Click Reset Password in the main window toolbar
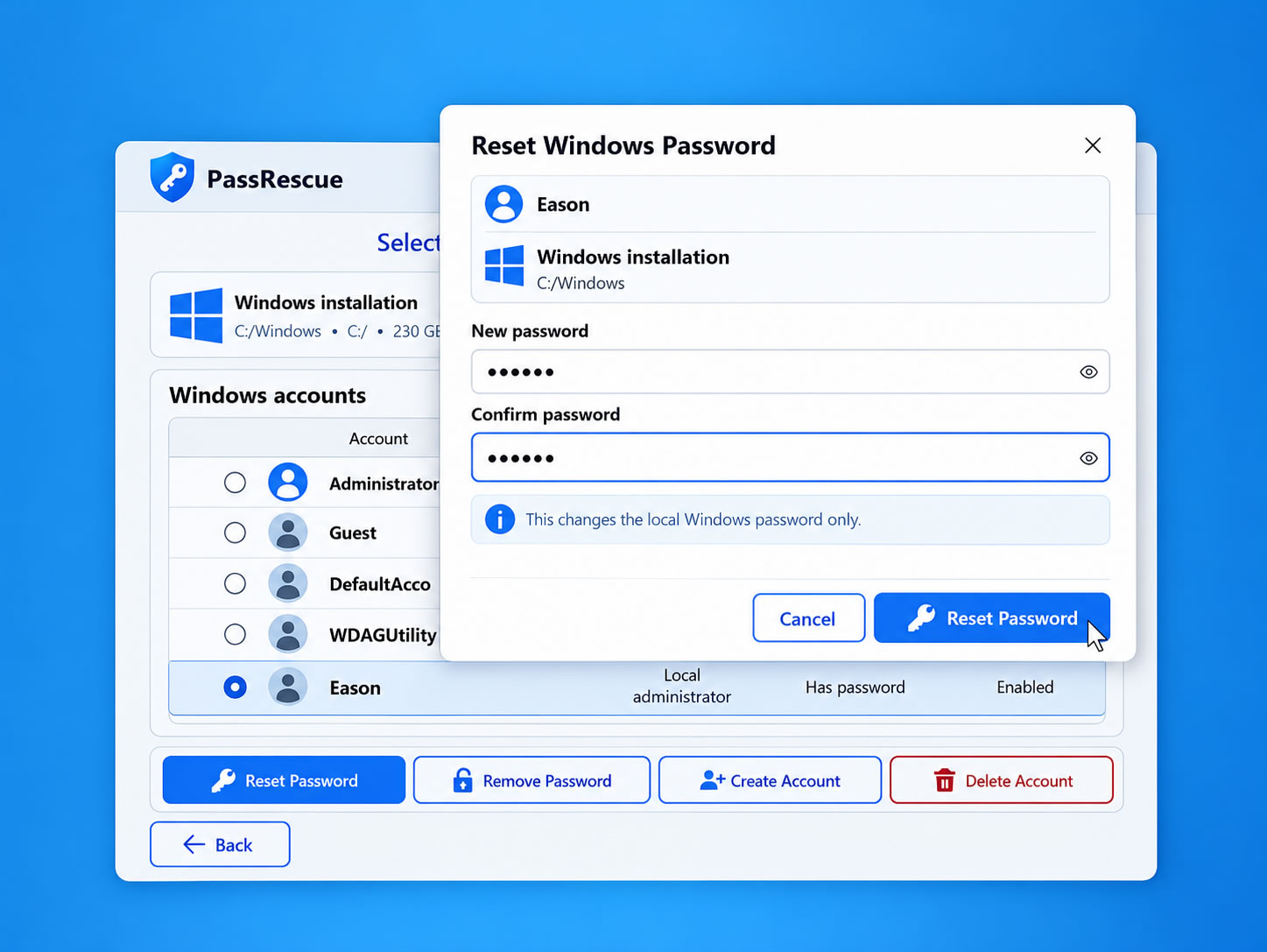Image resolution: width=1267 pixels, height=952 pixels. [x=284, y=780]
